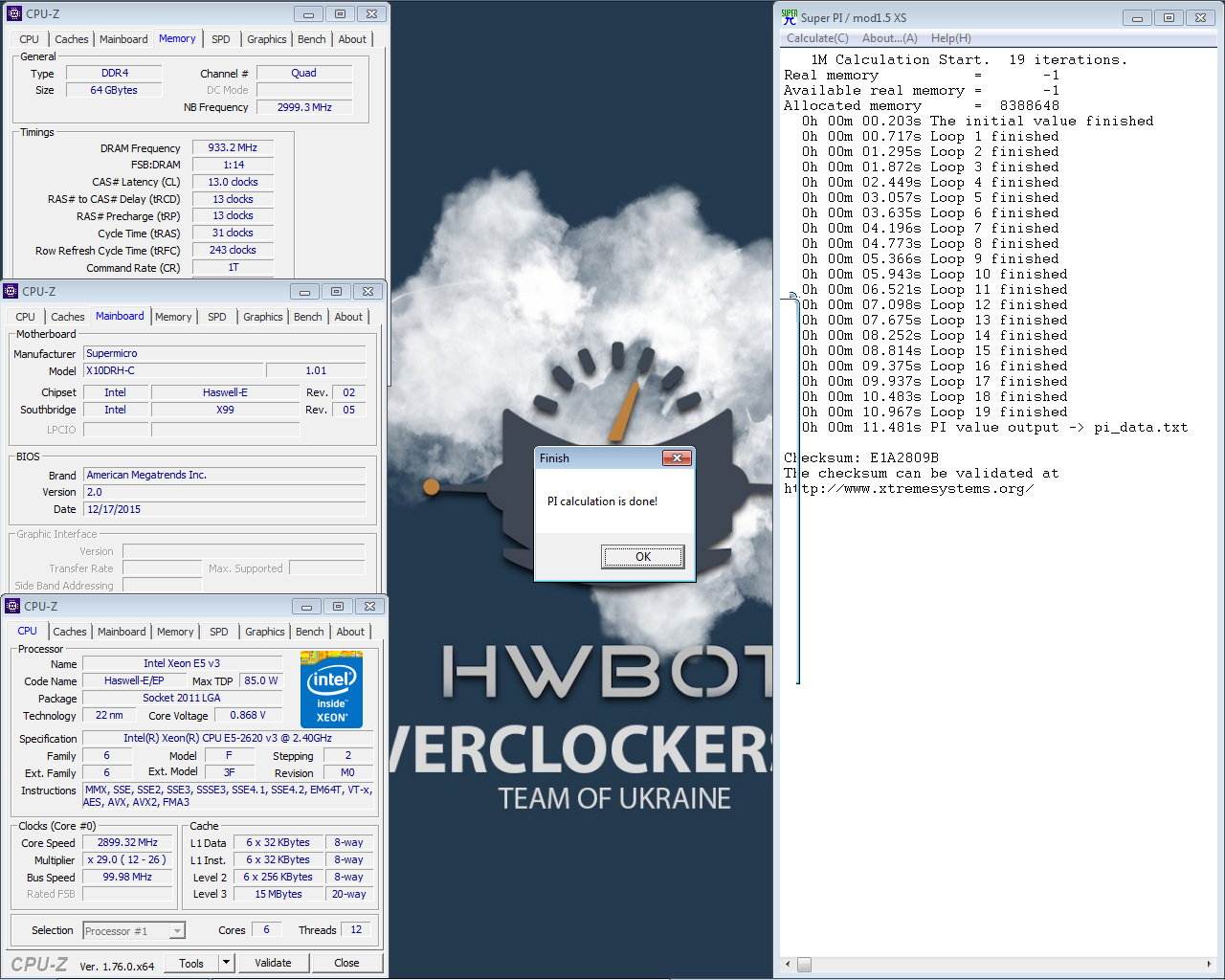Image resolution: width=1225 pixels, height=980 pixels.
Task: Switch to Graphics tab in CPU window
Action: (265, 632)
